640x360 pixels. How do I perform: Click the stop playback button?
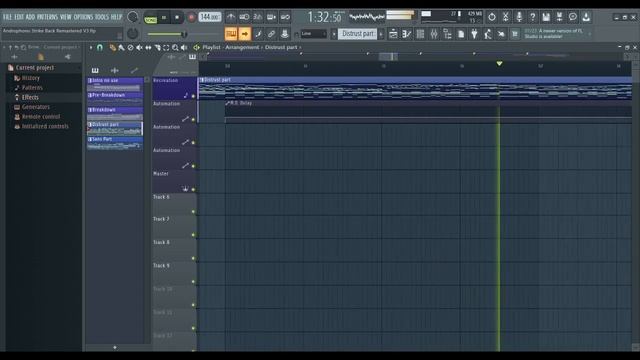[177, 18]
